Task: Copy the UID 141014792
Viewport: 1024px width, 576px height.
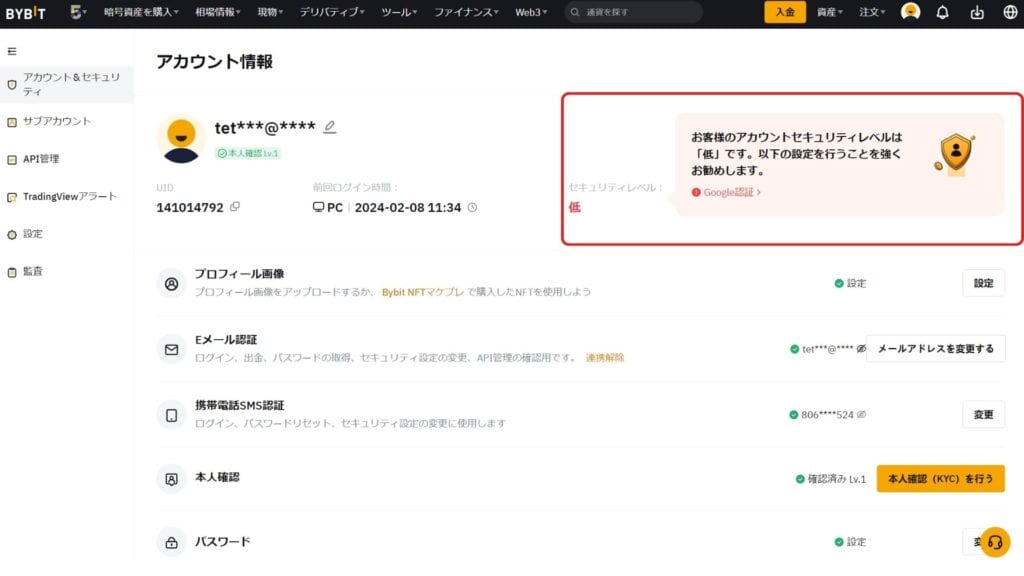Action: pyautogui.click(x=235, y=207)
